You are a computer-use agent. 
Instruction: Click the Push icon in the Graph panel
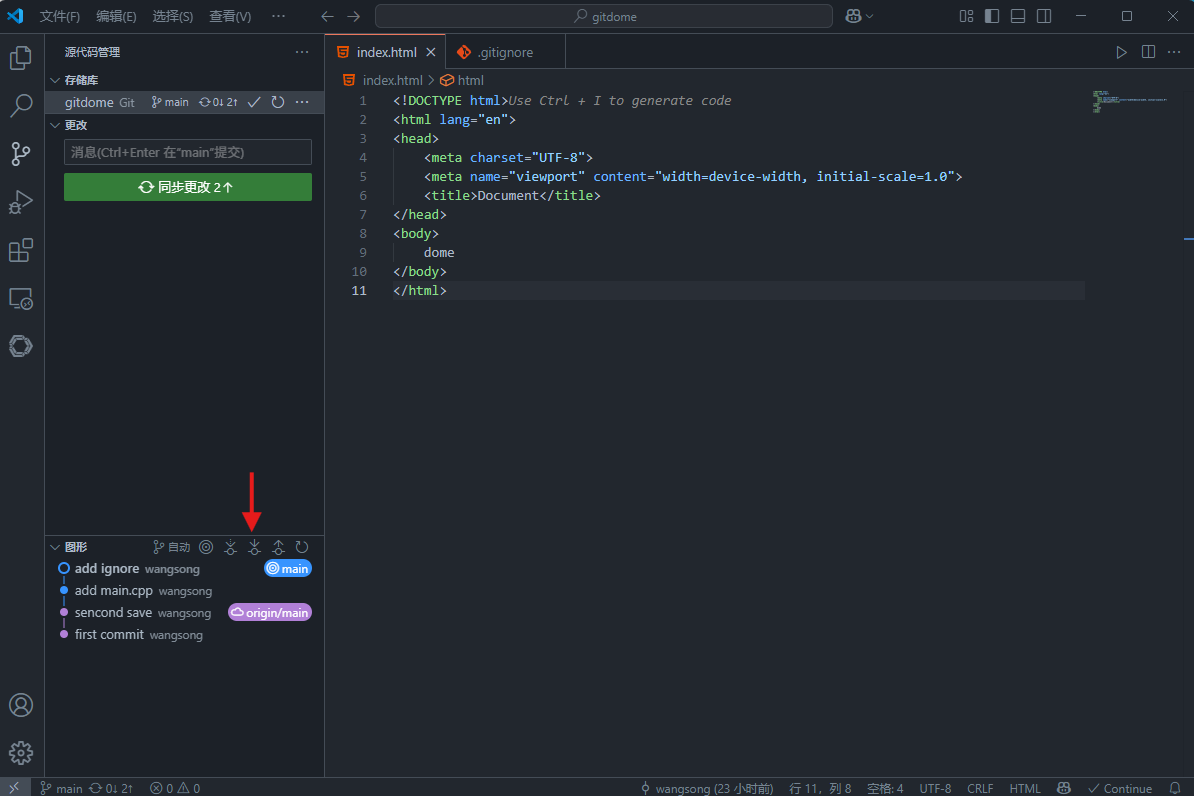(x=278, y=547)
